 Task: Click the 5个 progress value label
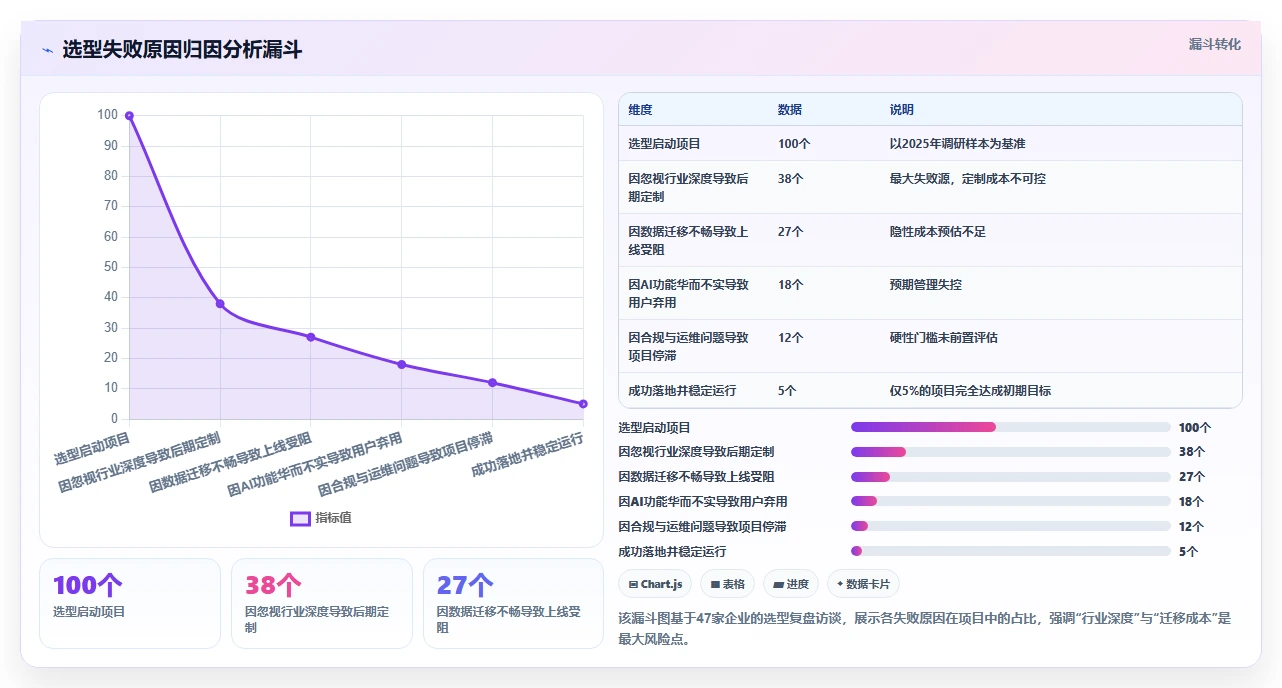[x=1188, y=552]
